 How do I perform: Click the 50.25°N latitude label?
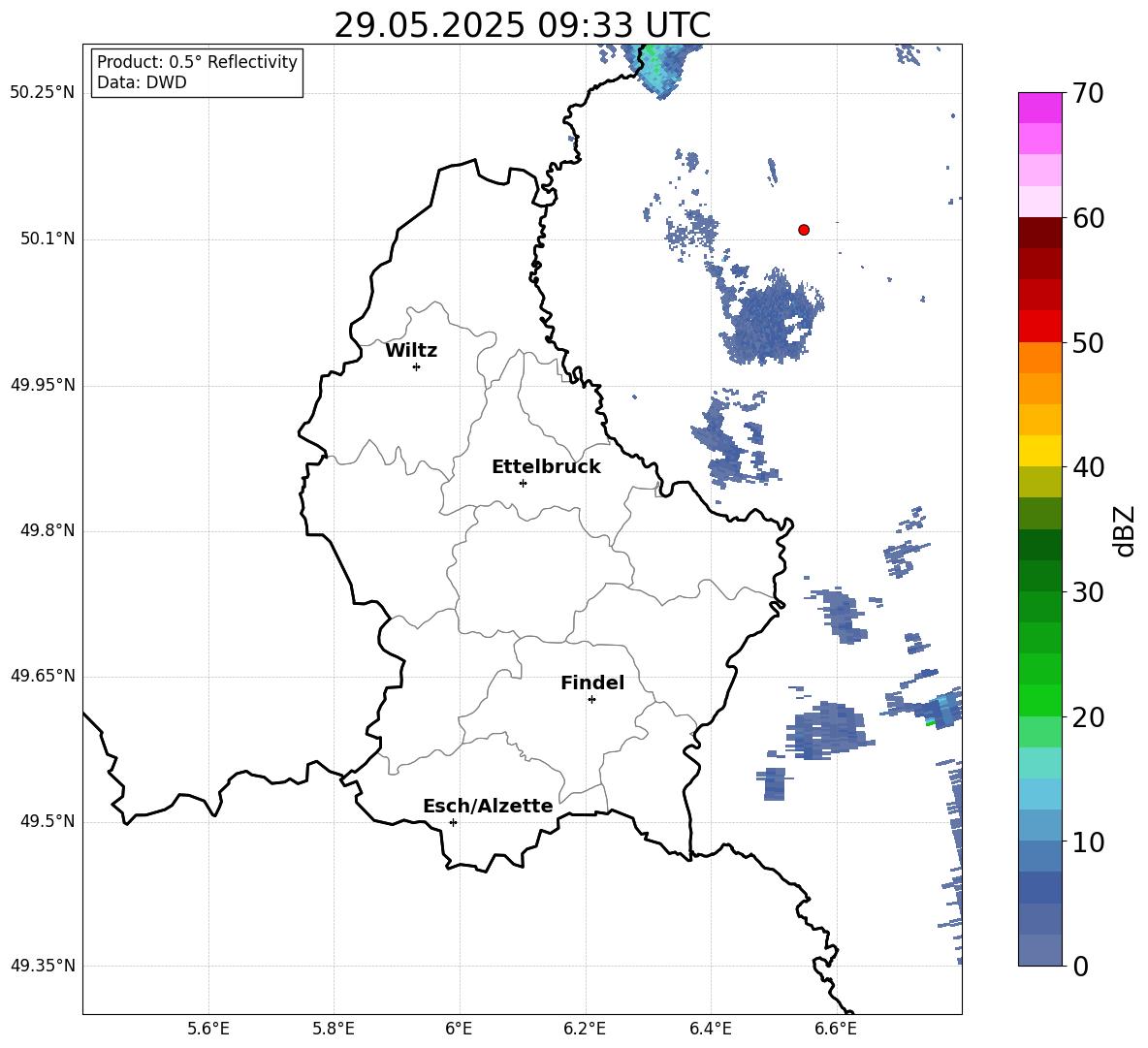[x=42, y=93]
